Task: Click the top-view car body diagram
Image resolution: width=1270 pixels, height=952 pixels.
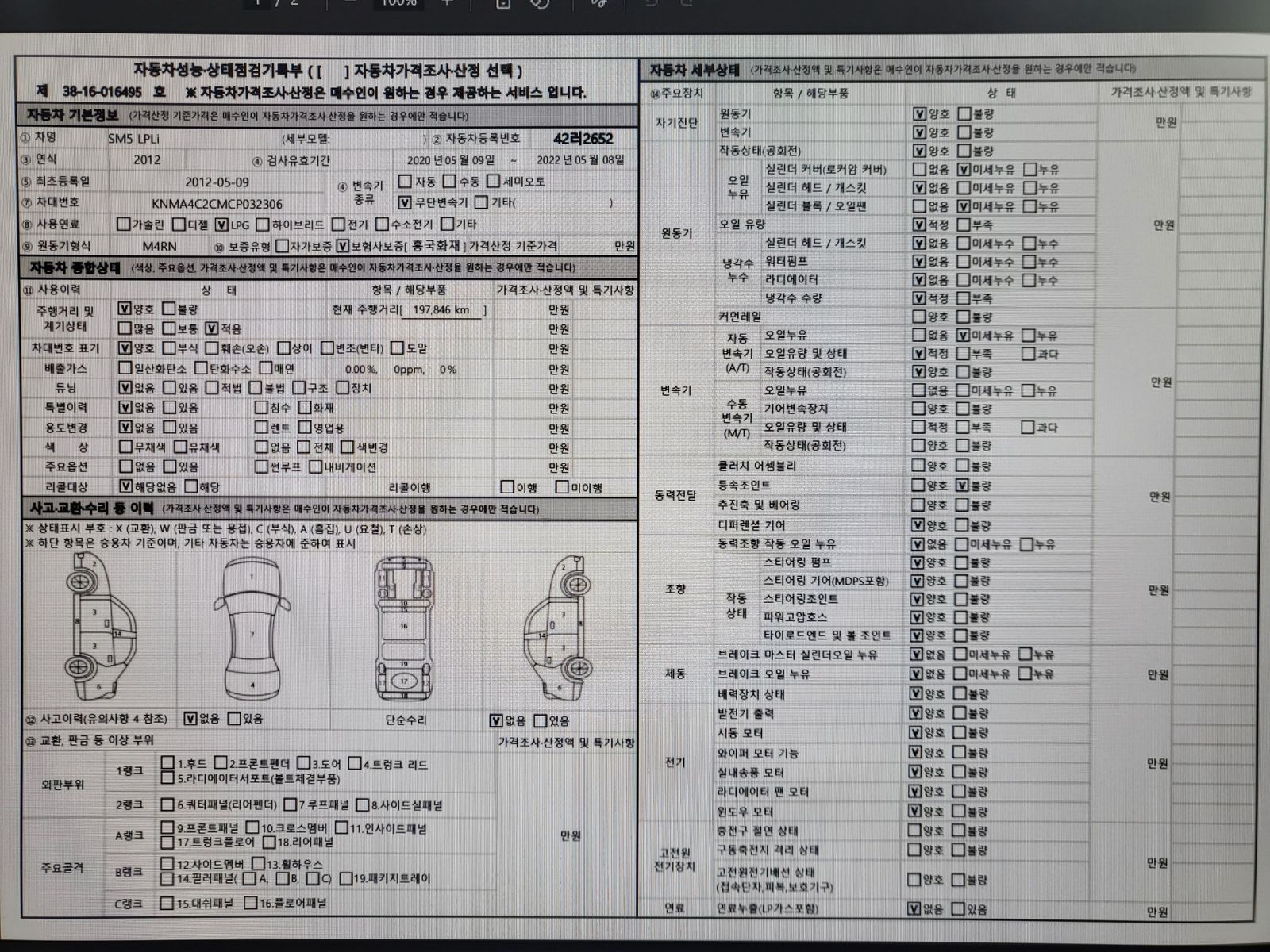Action: click(252, 627)
